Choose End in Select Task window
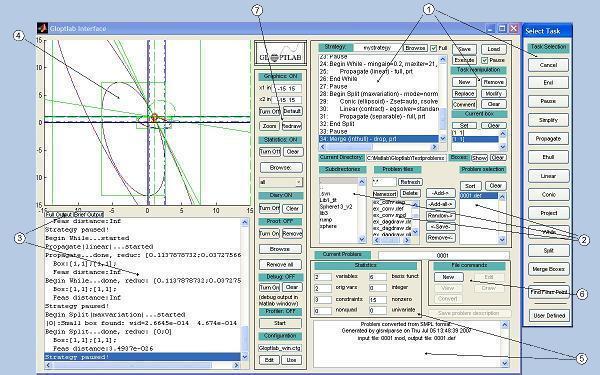600x375 pixels. (x=548, y=83)
